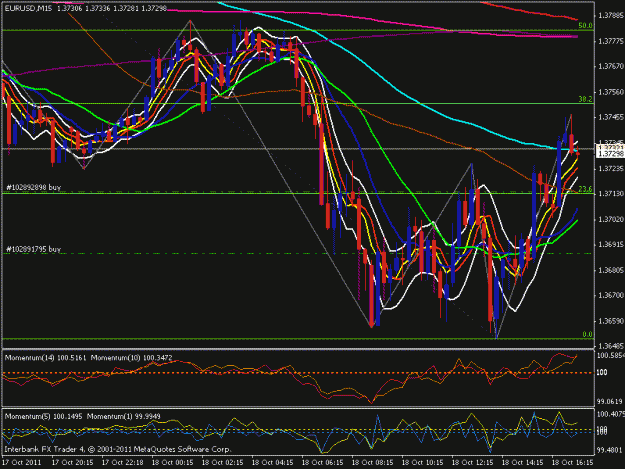Viewport: 625px width, 469px height.
Task: Click the EURUSD,M15 chart title text
Action: click(28, 8)
